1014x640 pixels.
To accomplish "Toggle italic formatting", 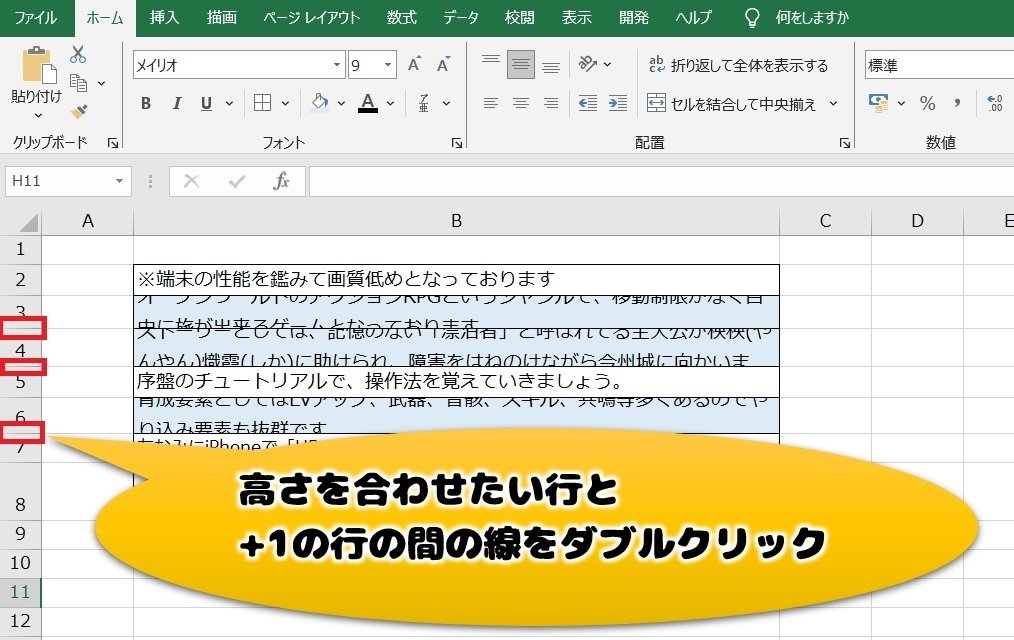I will pos(177,103).
